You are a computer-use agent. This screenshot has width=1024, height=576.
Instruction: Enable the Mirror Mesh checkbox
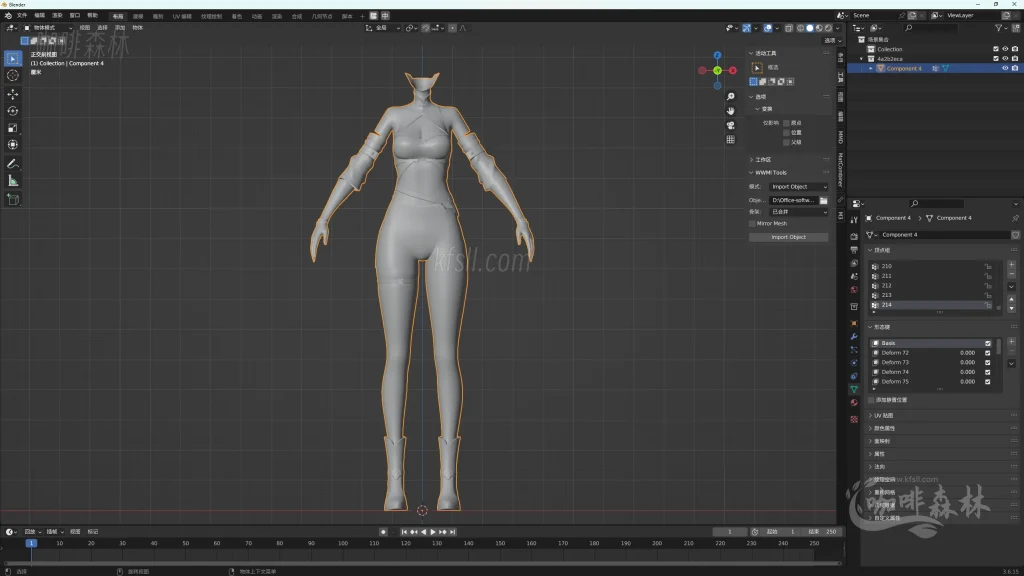752,223
